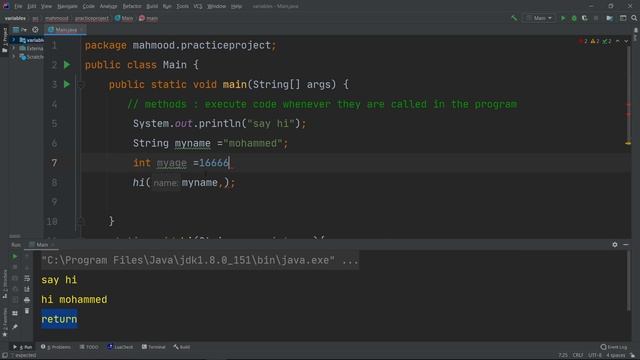Image resolution: width=640 pixels, height=360 pixels.
Task: Open the Build menu
Action: 152,6
